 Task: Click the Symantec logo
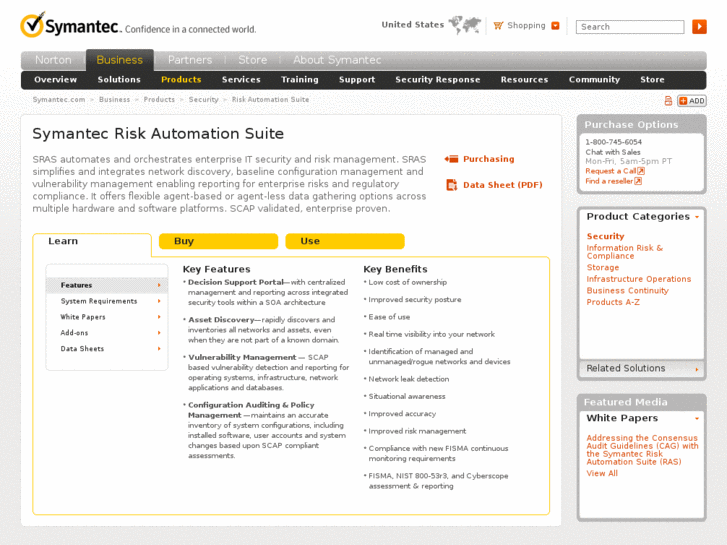point(70,25)
